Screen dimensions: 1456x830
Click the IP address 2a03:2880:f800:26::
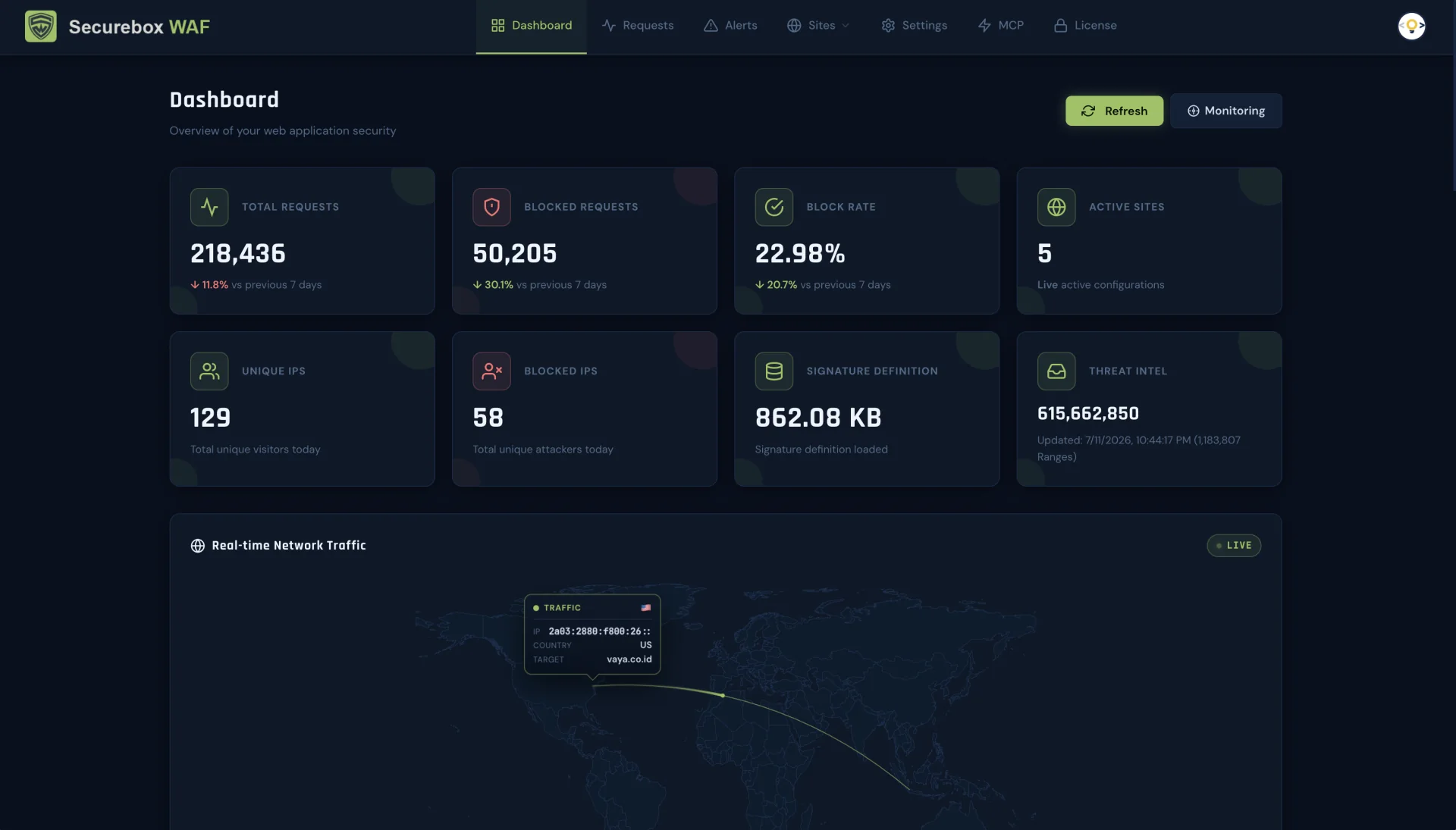click(599, 631)
